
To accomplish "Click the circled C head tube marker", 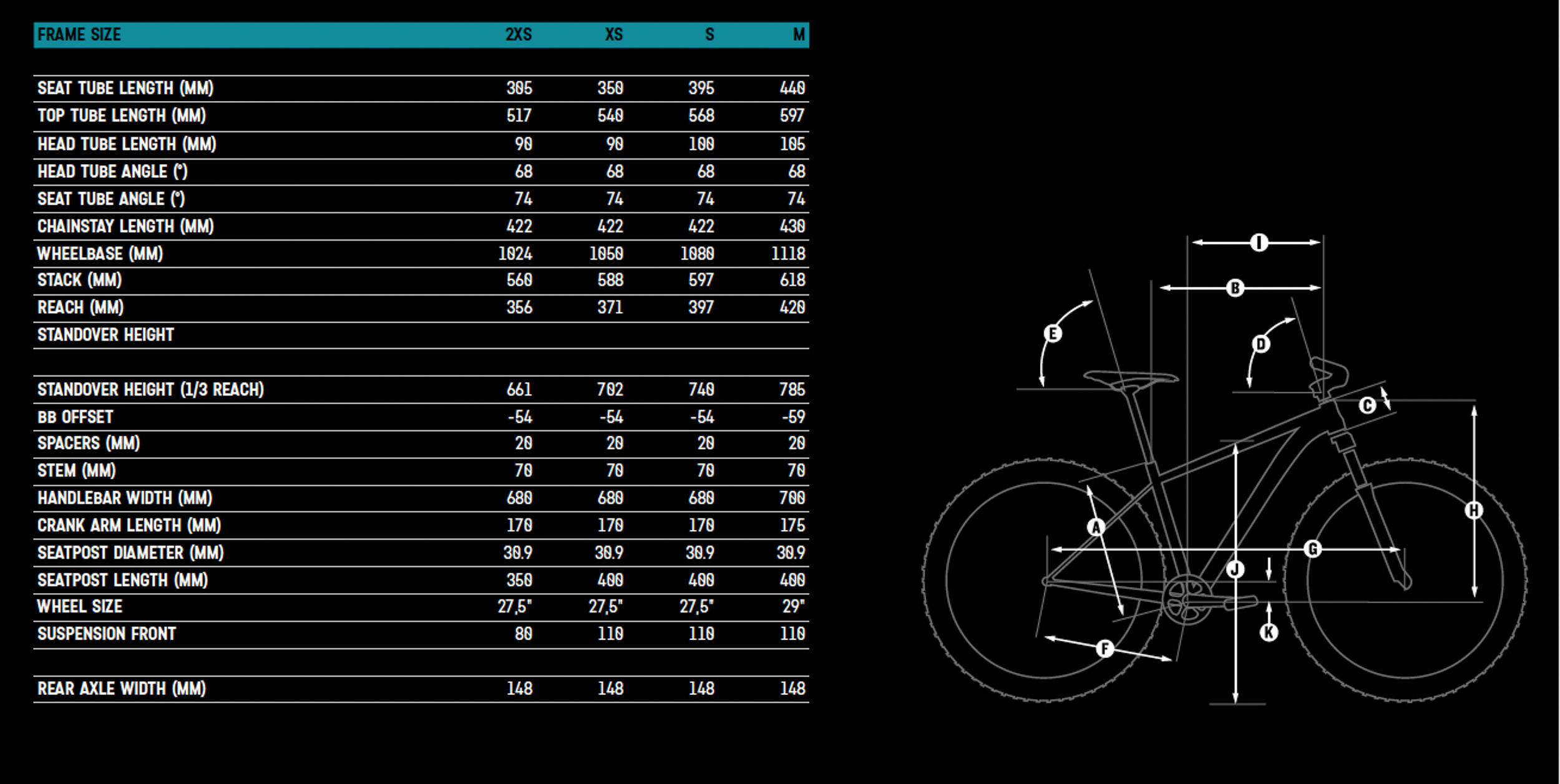I will coord(1367,406).
